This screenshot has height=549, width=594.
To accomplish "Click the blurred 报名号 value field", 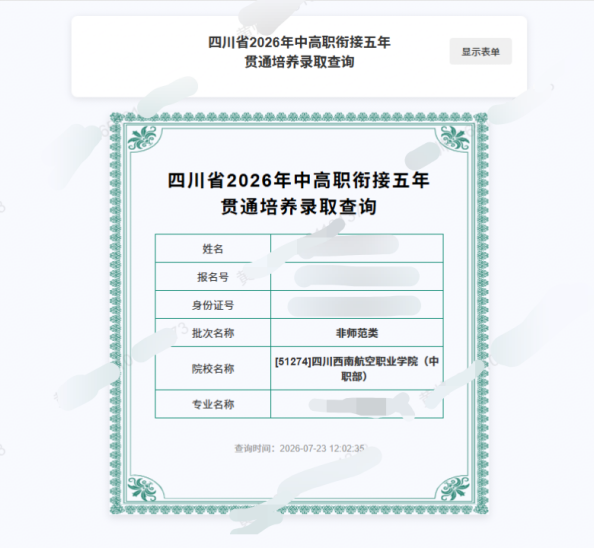I will (x=357, y=276).
